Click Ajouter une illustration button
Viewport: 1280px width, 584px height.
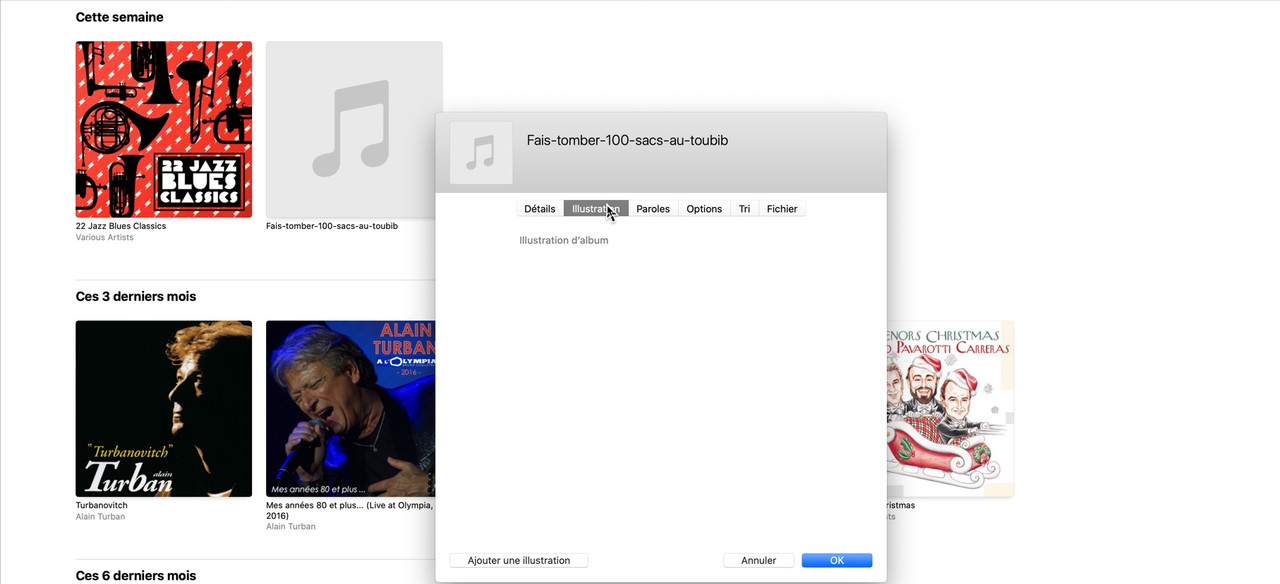pyautogui.click(x=519, y=561)
